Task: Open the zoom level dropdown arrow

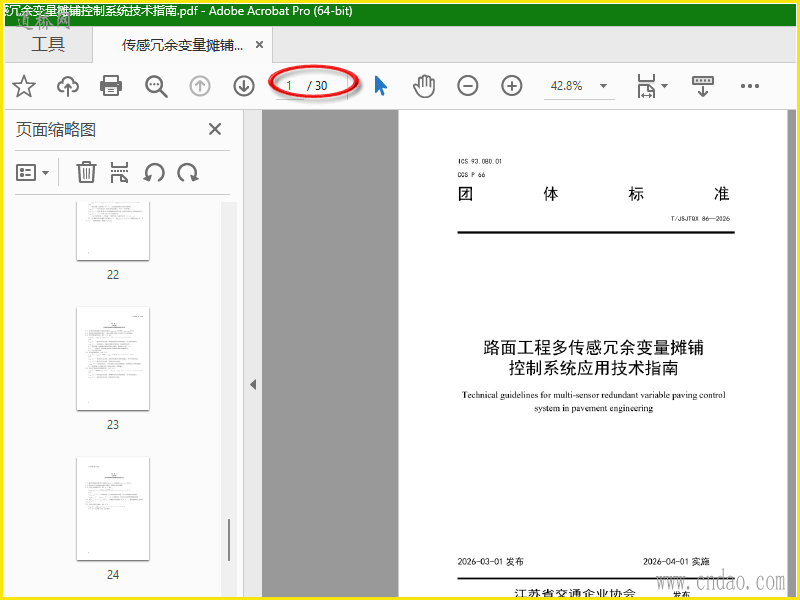Action: click(603, 86)
